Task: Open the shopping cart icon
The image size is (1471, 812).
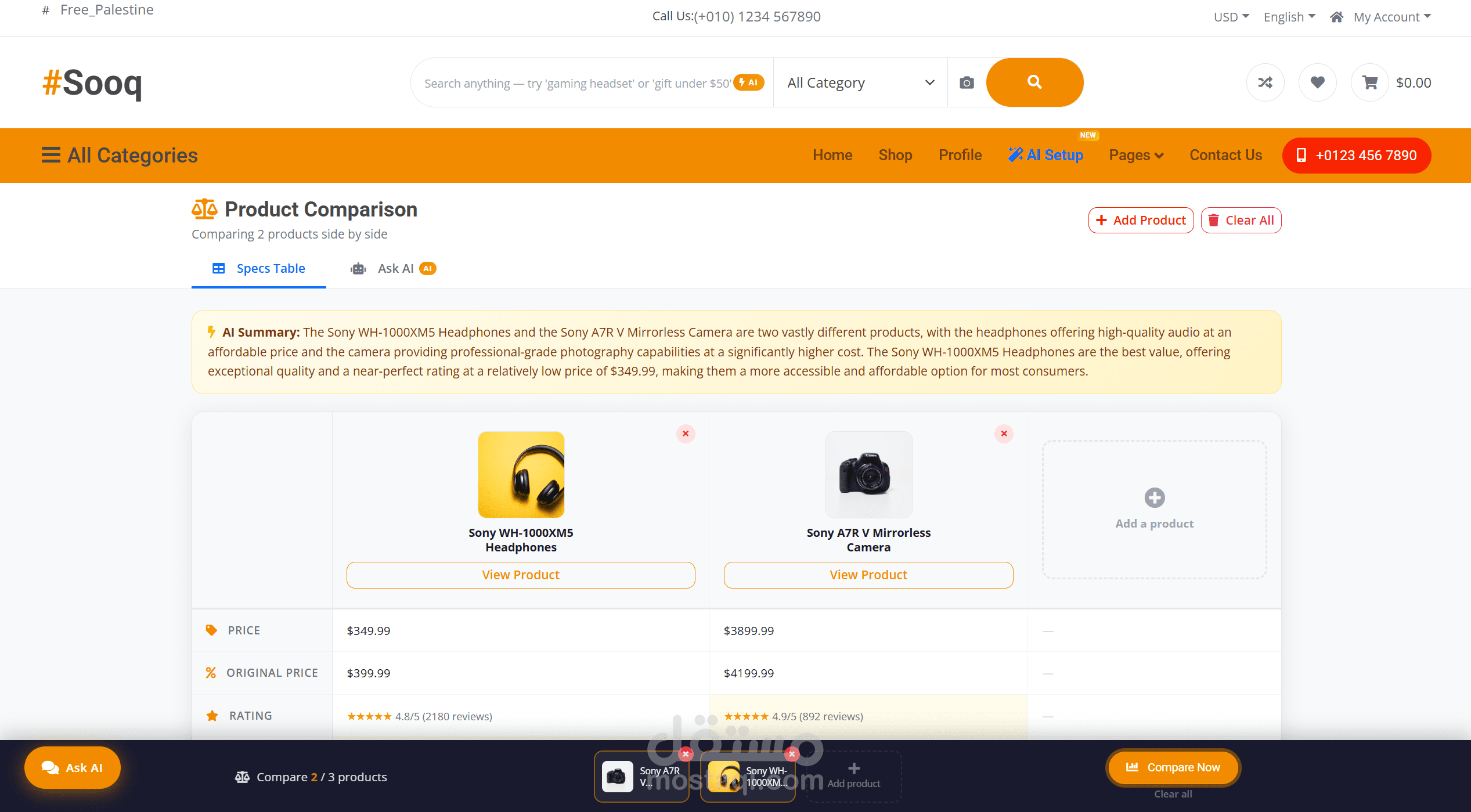Action: (1370, 82)
